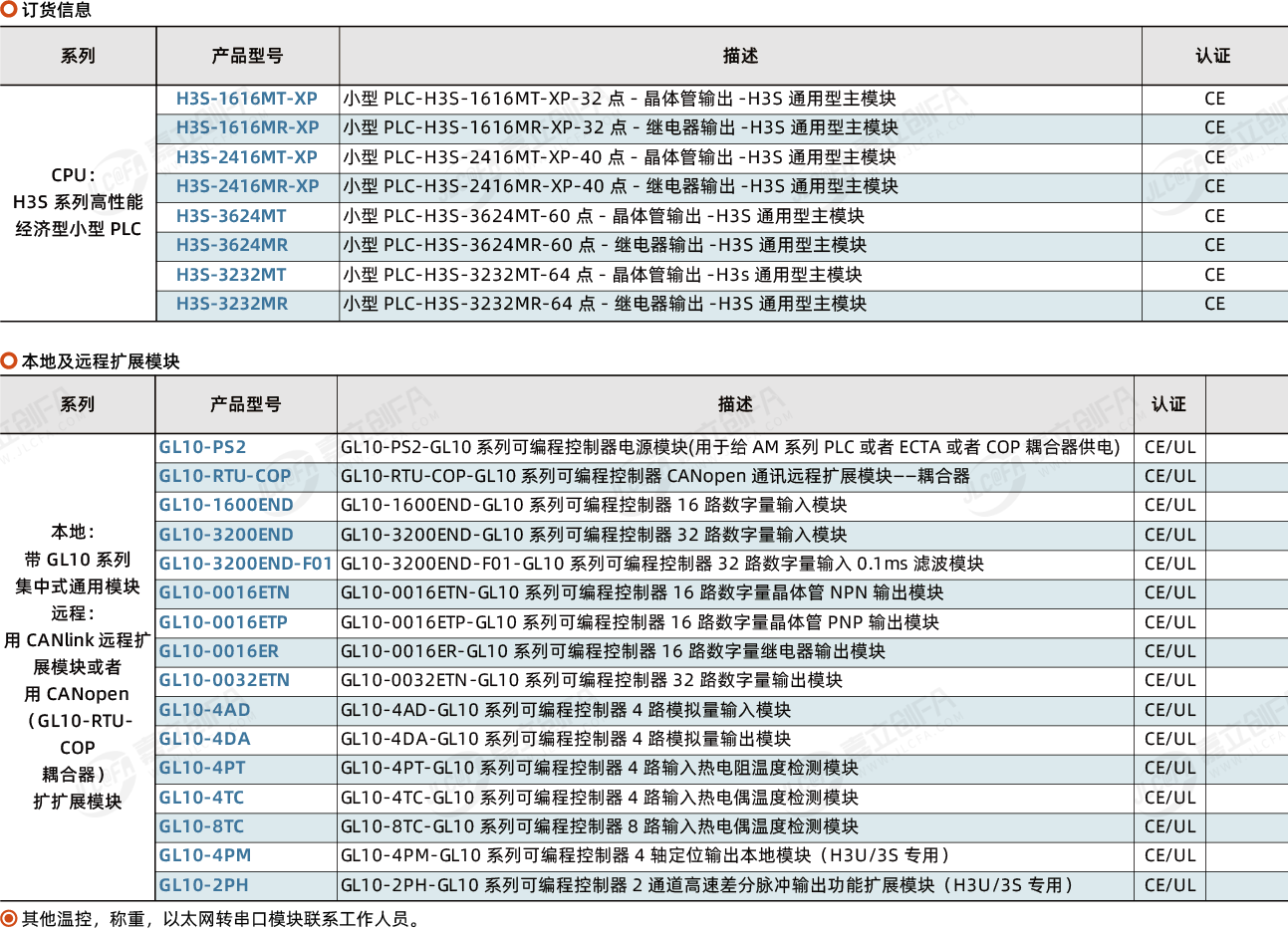Click the H3S-3624MT 60 点晶体管输出 description
Image resolution: width=1288 pixels, height=931 pixels.
[604, 216]
